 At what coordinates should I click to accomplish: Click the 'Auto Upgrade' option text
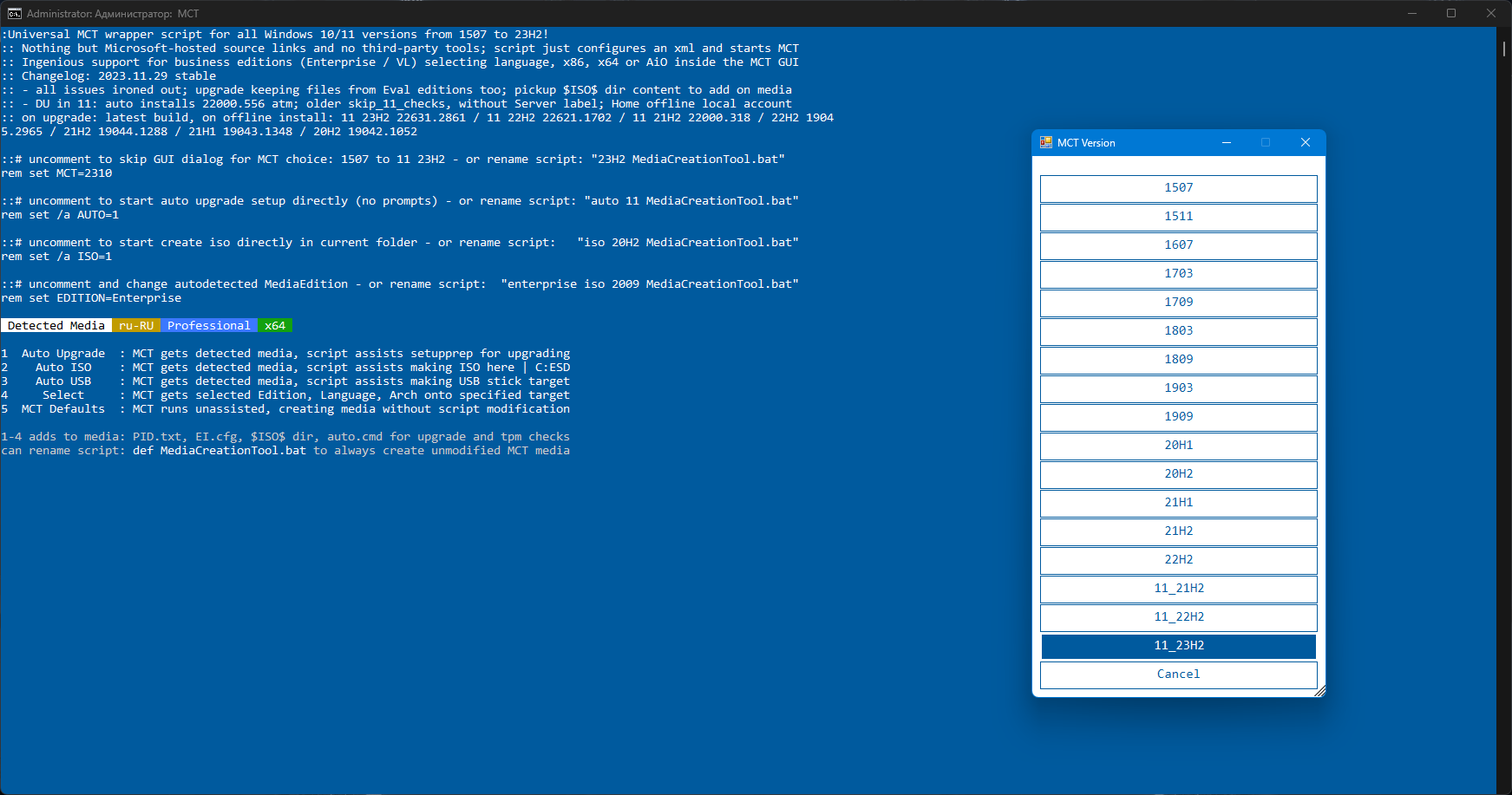pos(63,354)
